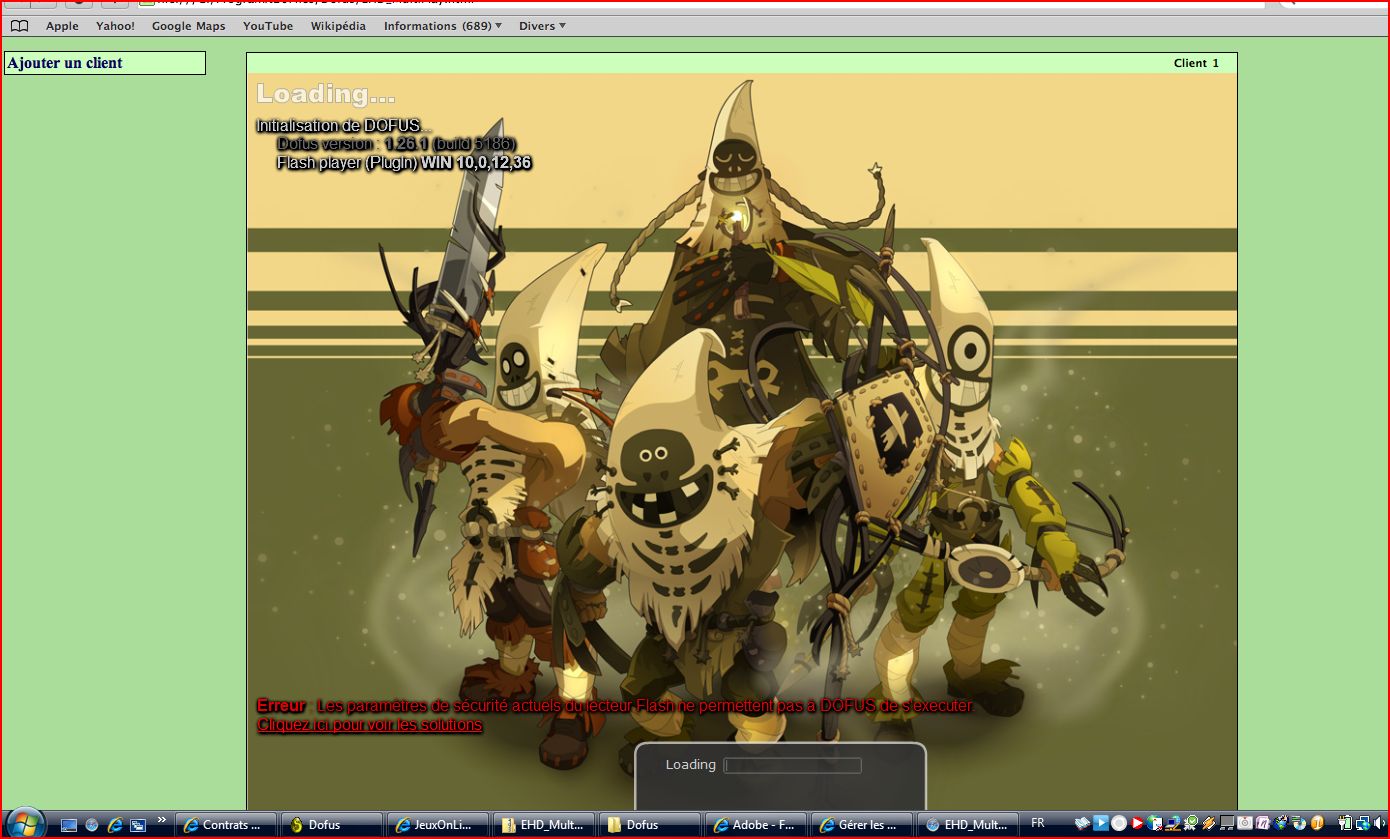Switch to the JeuxOnLi... taskbar window
1390x839 pixels.
(x=437, y=825)
